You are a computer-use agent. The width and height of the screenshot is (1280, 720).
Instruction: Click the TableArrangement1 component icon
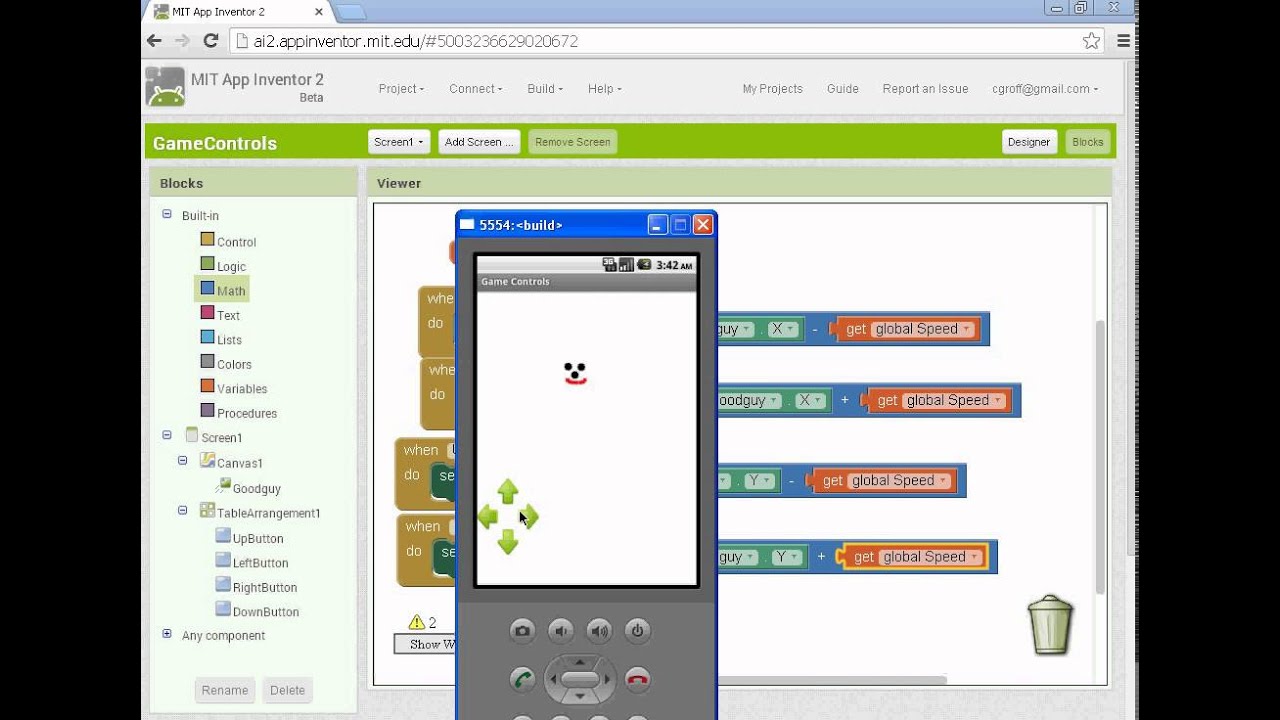point(207,510)
